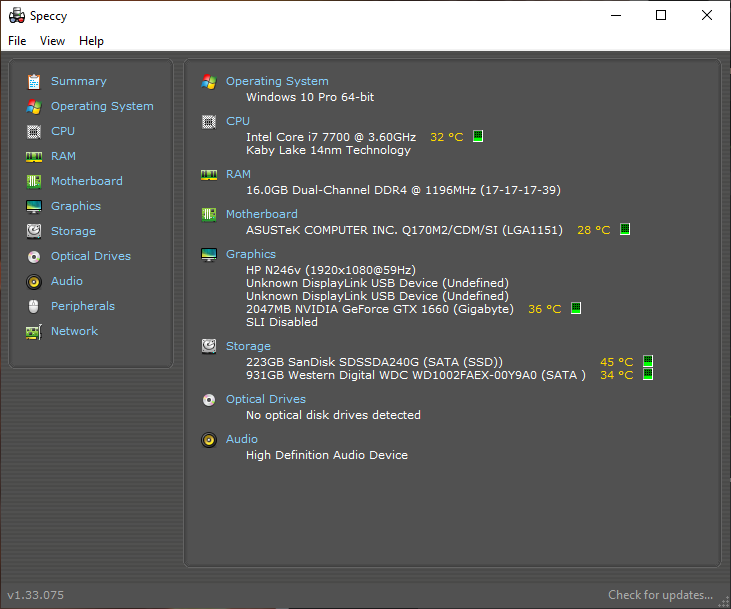Click the Operating System Windows flag sidebar icon

click(34, 106)
